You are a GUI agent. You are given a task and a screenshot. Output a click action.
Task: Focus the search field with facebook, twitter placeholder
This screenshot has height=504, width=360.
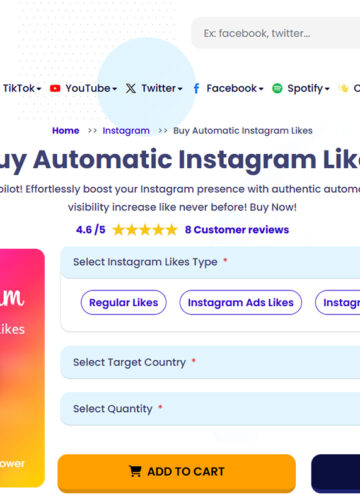(x=275, y=33)
